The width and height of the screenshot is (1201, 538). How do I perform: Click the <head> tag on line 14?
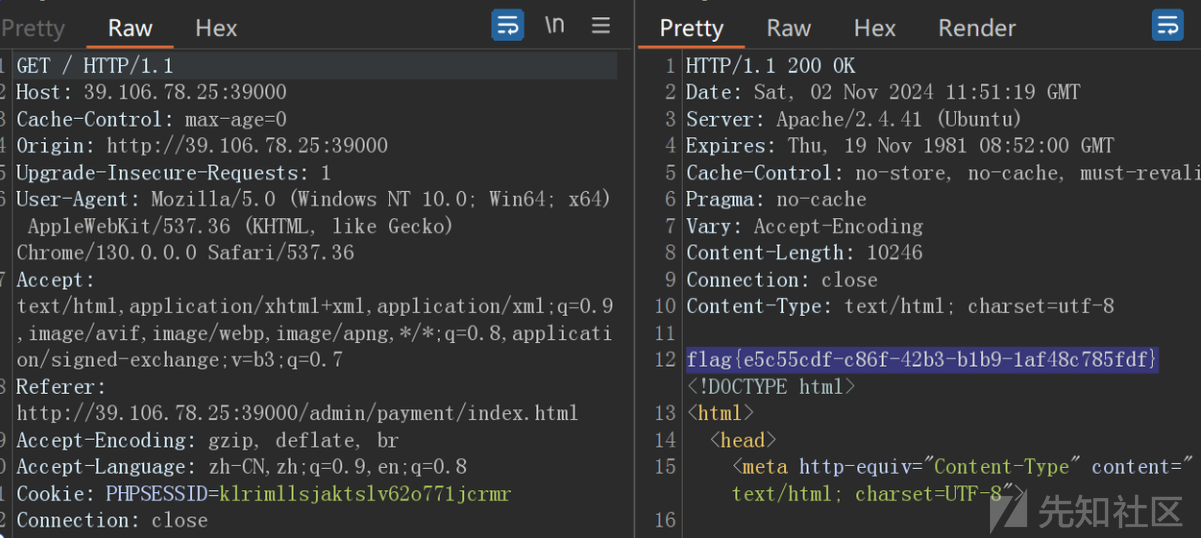(x=743, y=440)
